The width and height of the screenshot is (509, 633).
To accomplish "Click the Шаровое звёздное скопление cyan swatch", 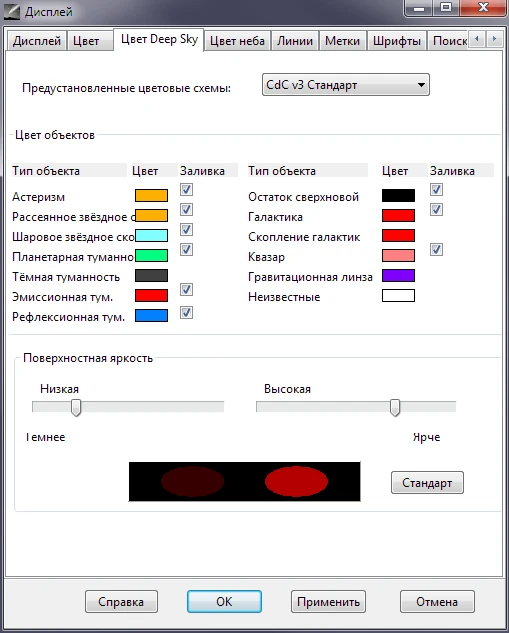I will (x=151, y=235).
